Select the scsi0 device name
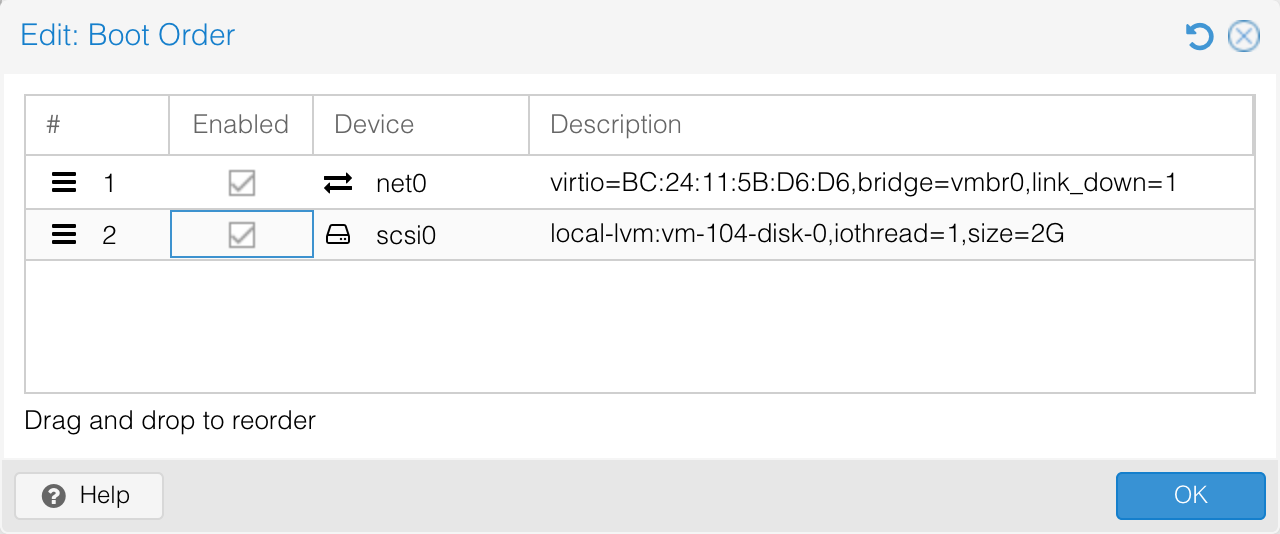 click(407, 236)
